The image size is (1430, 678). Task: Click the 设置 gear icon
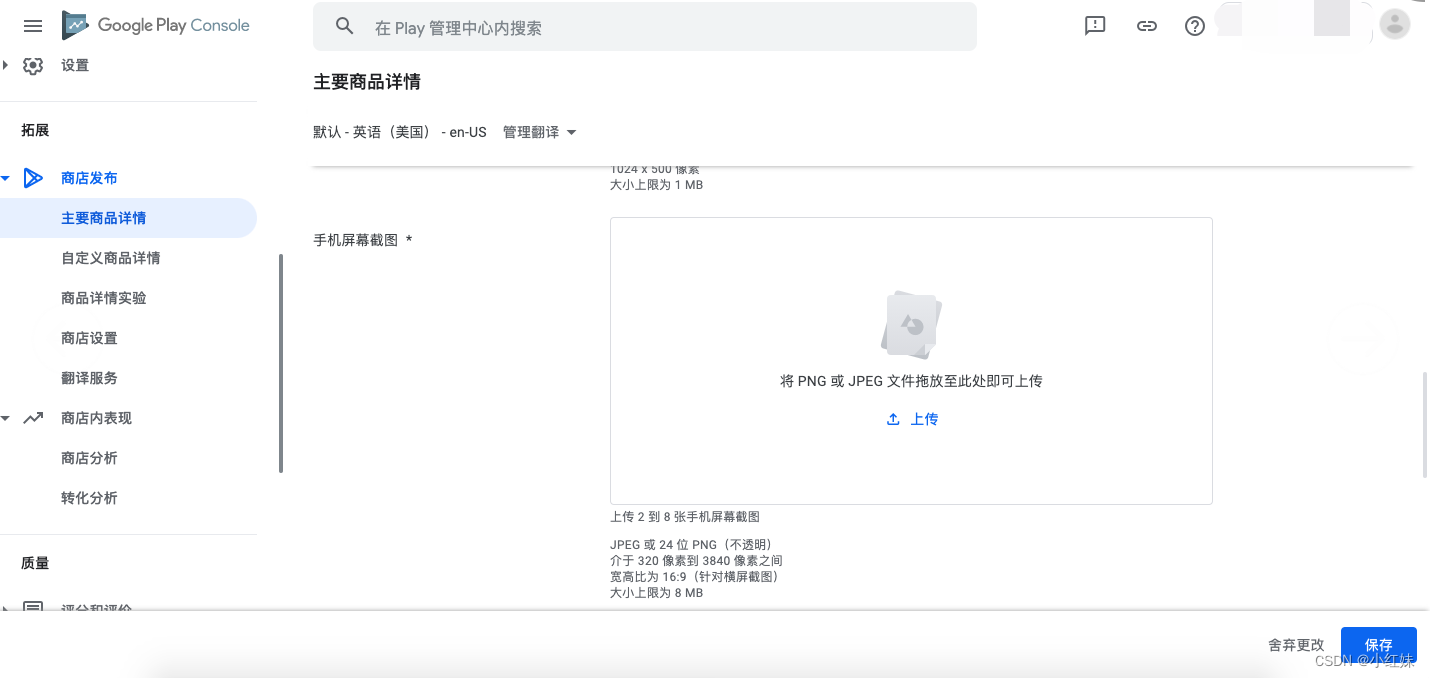(x=33, y=65)
